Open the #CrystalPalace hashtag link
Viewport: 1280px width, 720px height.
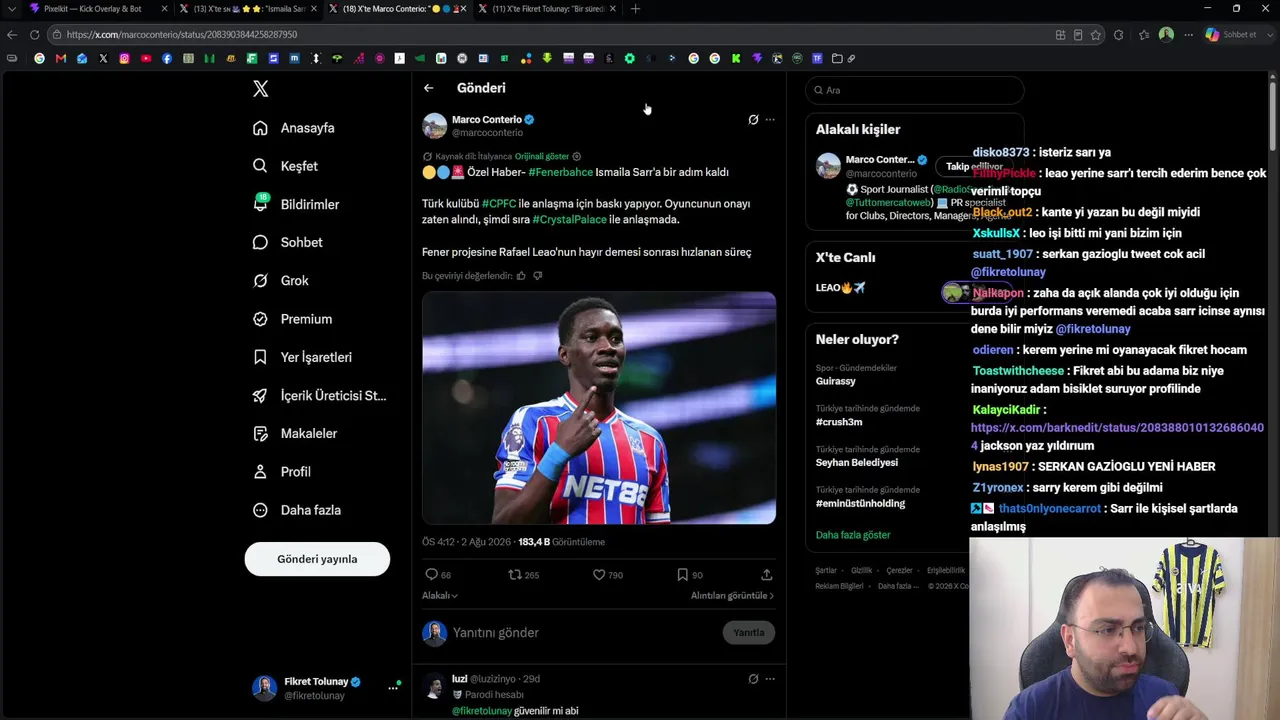(x=569, y=220)
